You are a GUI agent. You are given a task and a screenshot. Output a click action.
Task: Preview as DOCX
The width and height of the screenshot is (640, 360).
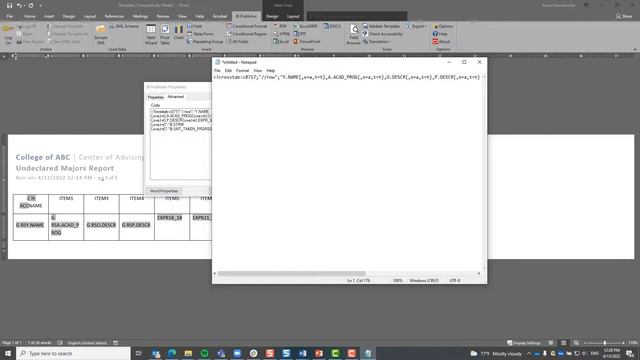(332, 26)
